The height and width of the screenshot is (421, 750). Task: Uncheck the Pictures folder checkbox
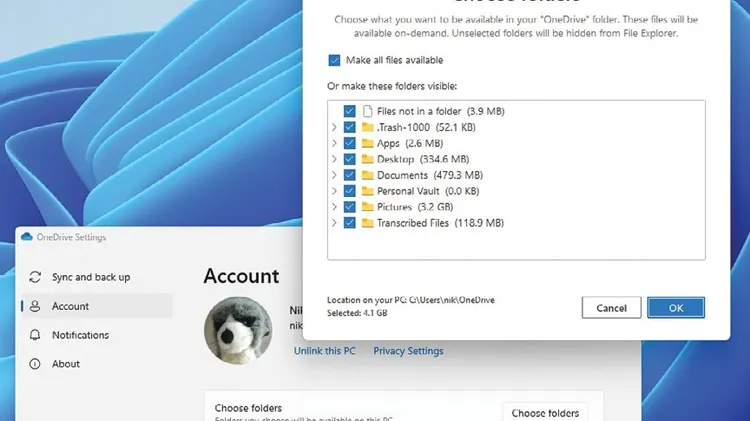(x=350, y=207)
